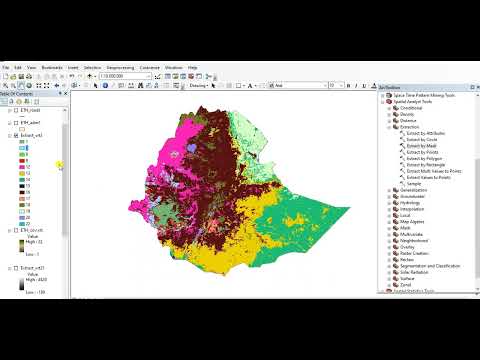Image resolution: width=480 pixels, height=360 pixels.
Task: Toggle visibility of ETH_roads layer
Action: [16, 110]
